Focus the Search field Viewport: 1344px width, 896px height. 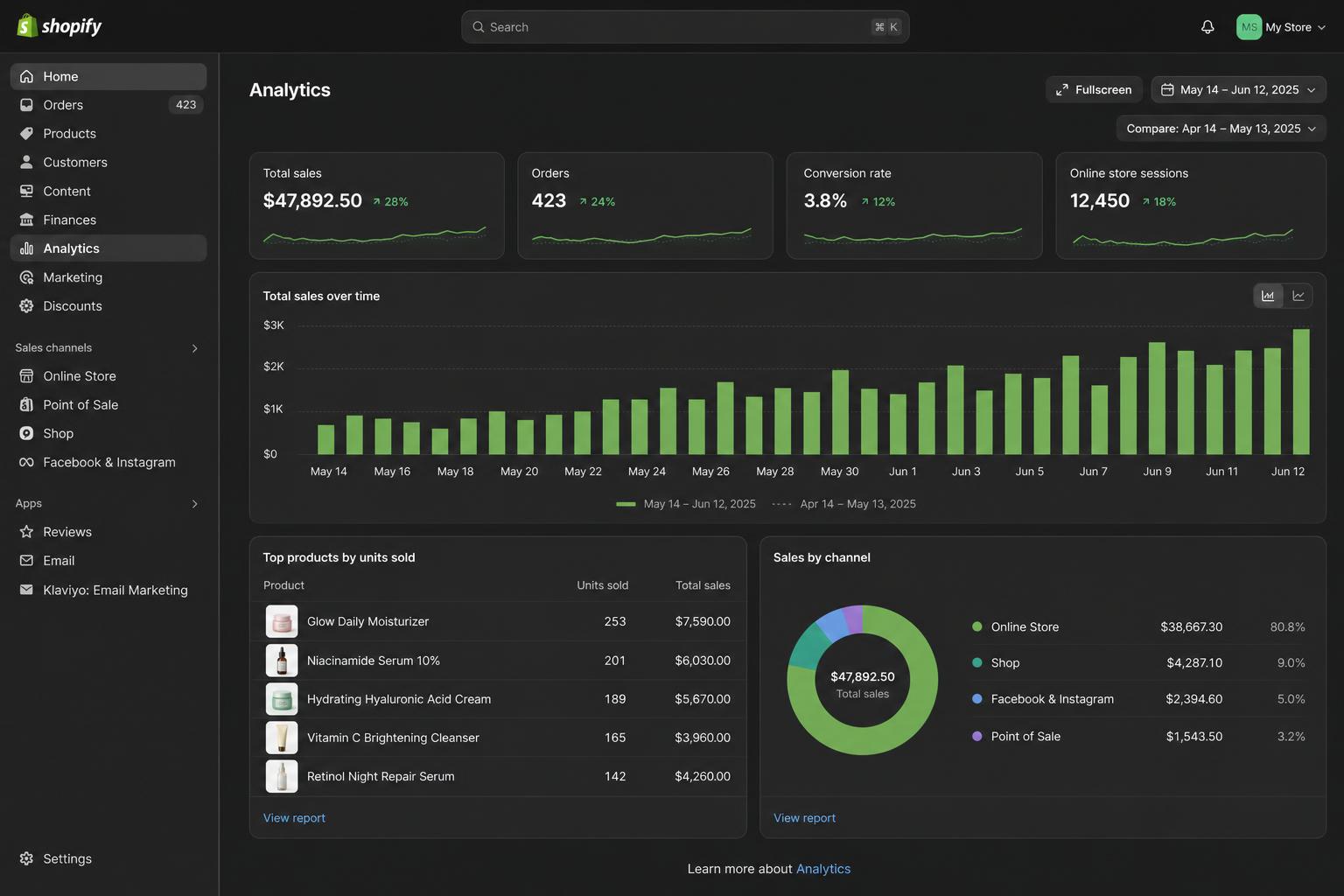click(x=685, y=27)
